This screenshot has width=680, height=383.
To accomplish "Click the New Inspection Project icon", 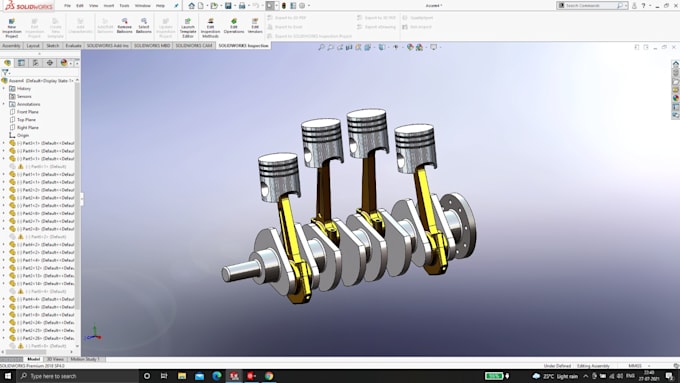I will 12,28.
